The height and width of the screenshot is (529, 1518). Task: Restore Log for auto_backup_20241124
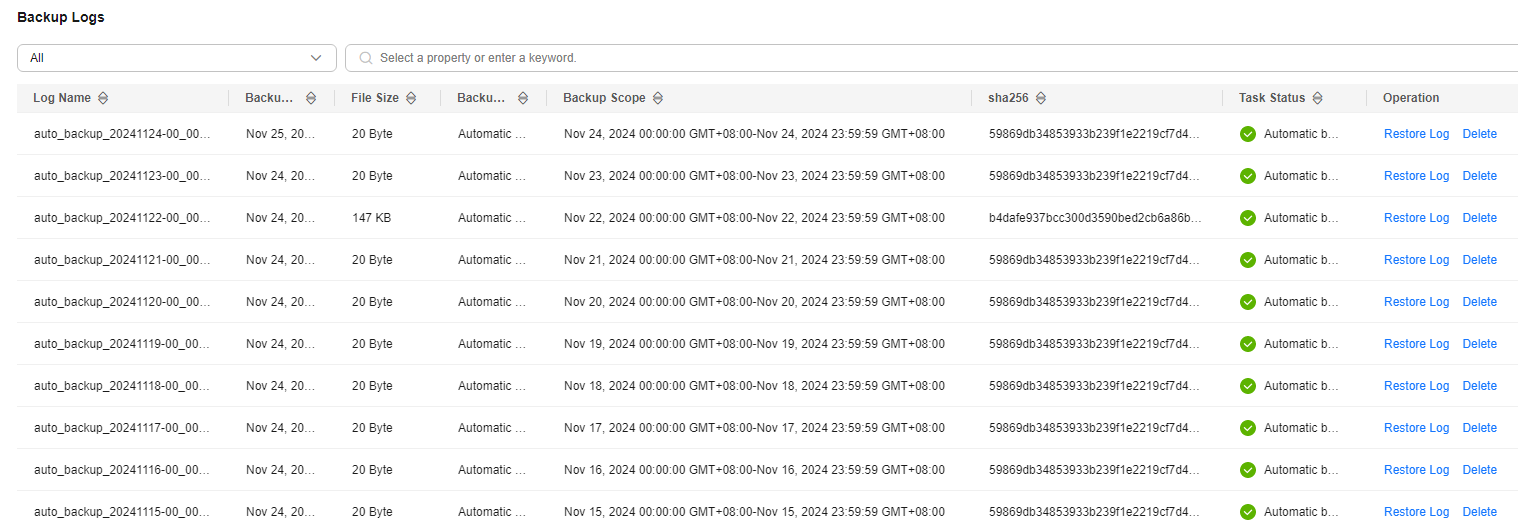click(x=1416, y=134)
